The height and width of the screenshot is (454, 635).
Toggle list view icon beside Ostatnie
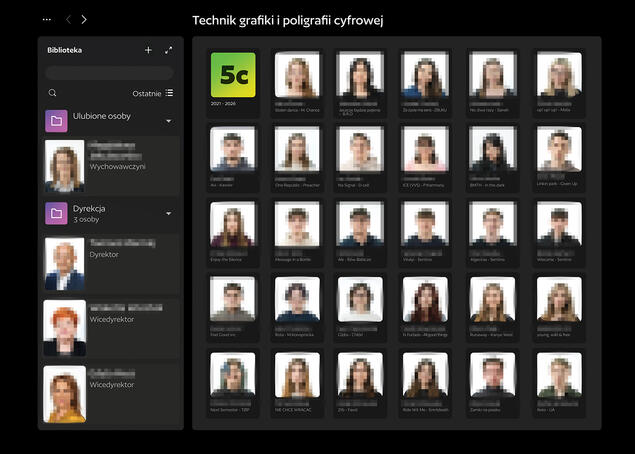[x=169, y=93]
